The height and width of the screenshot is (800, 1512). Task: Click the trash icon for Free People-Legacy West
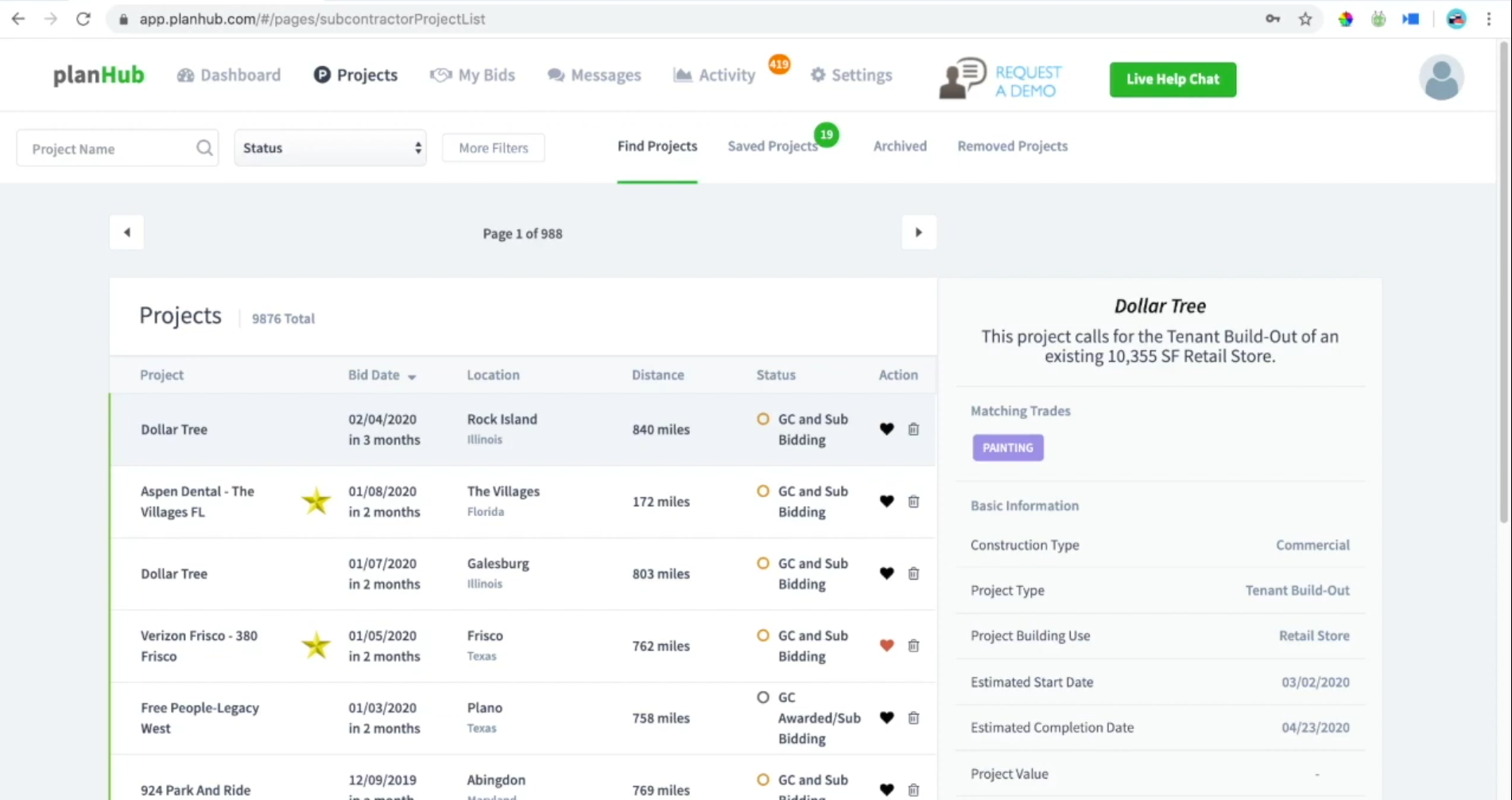913,718
